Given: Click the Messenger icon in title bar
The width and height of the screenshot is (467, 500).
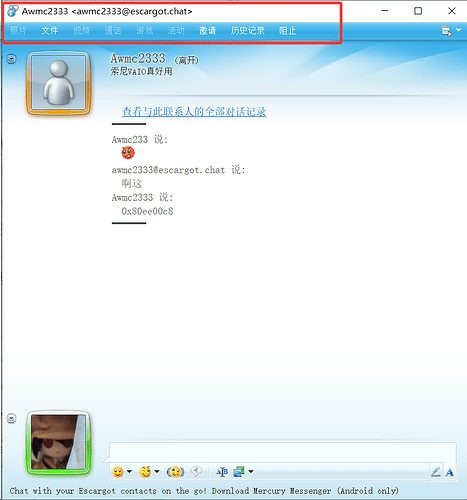Looking at the screenshot, I should point(13,11).
